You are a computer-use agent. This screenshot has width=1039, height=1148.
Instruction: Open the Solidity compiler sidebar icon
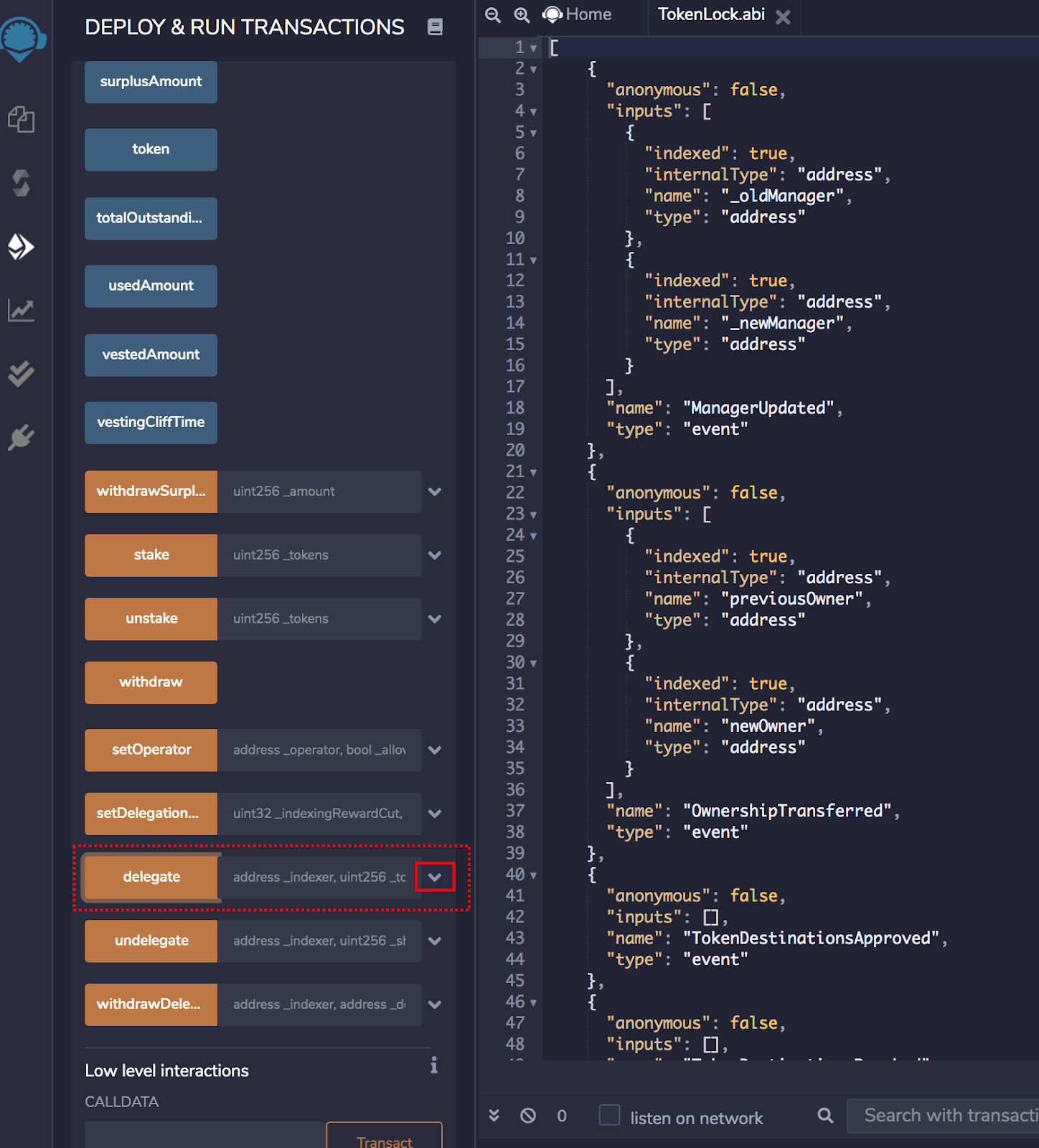(x=22, y=183)
